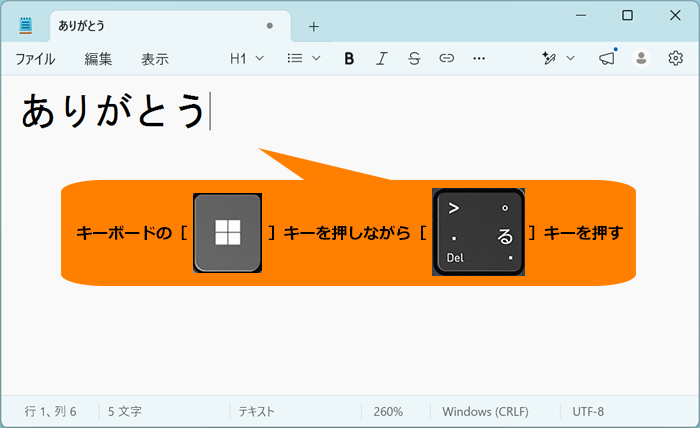Click the UTF-8 encoding entry

coord(588,411)
